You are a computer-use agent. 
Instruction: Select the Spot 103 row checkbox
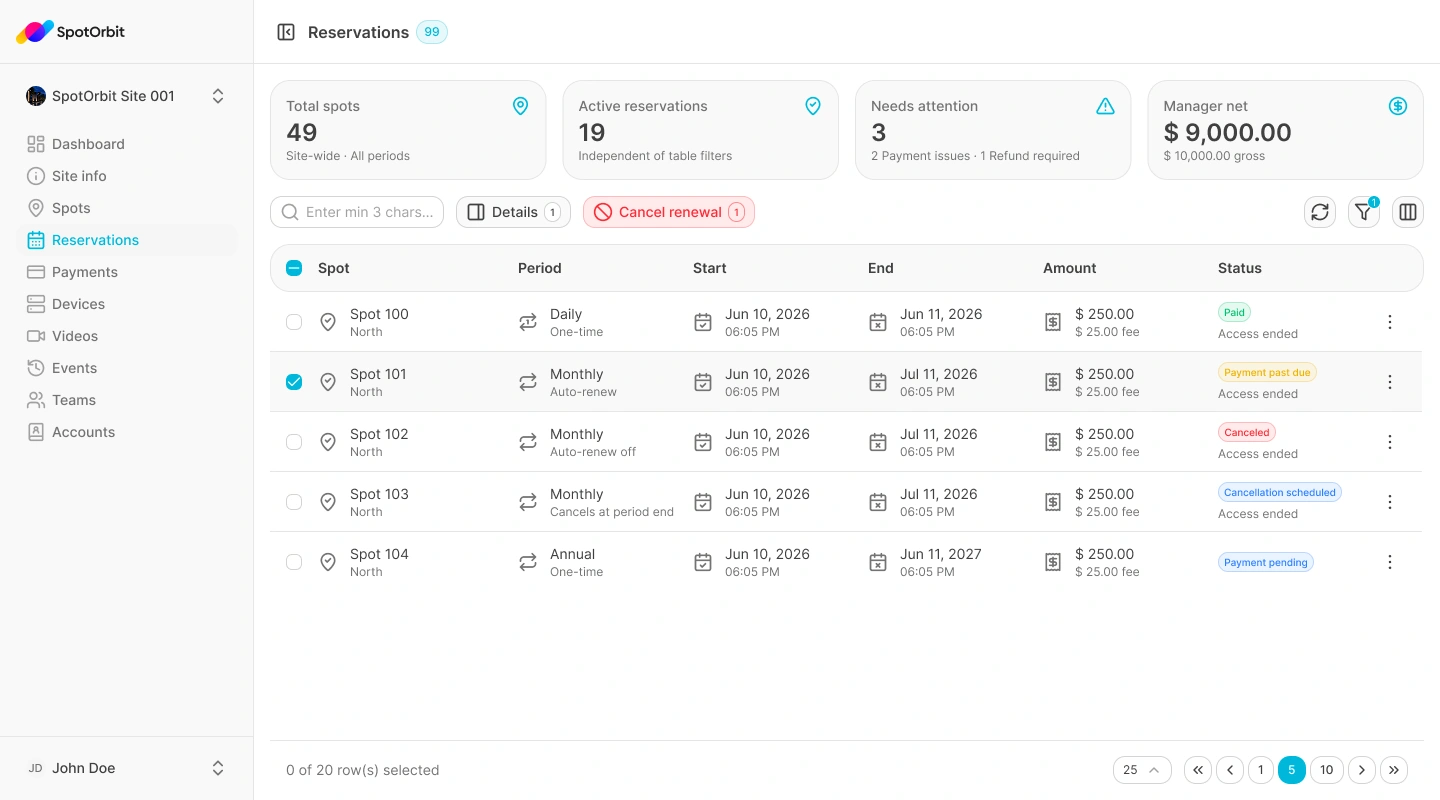point(294,502)
